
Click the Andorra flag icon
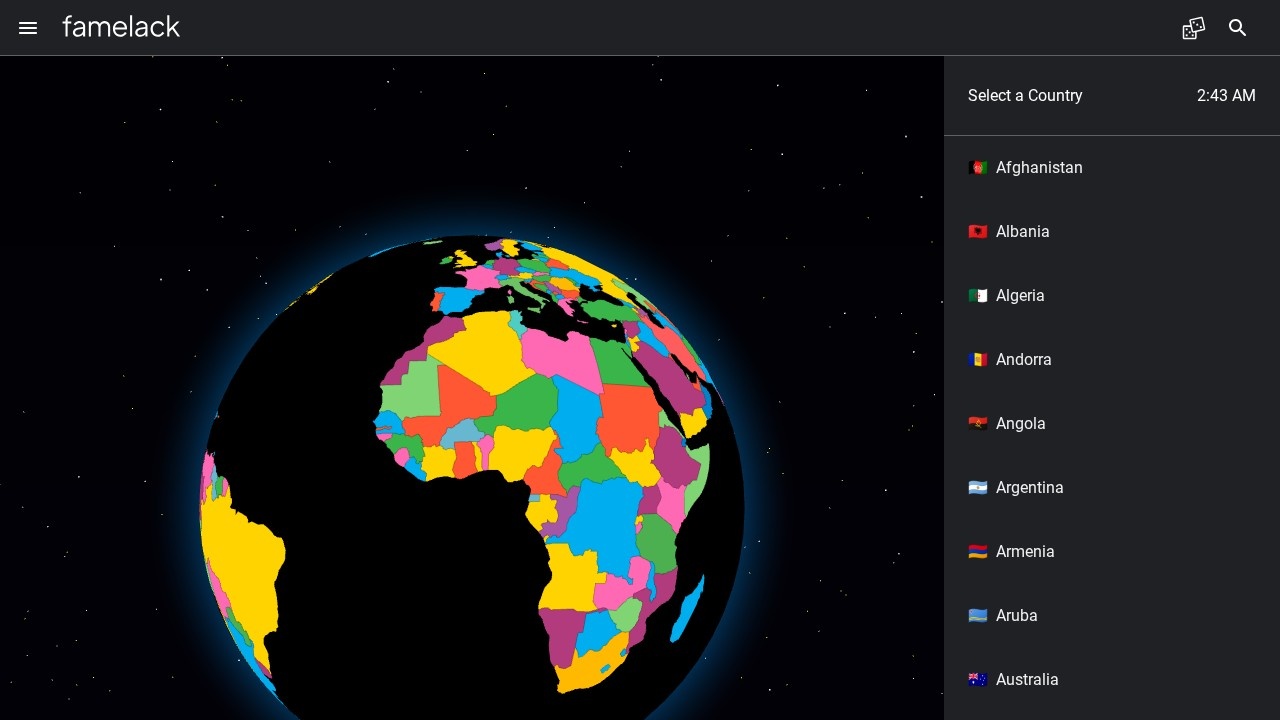(x=978, y=360)
